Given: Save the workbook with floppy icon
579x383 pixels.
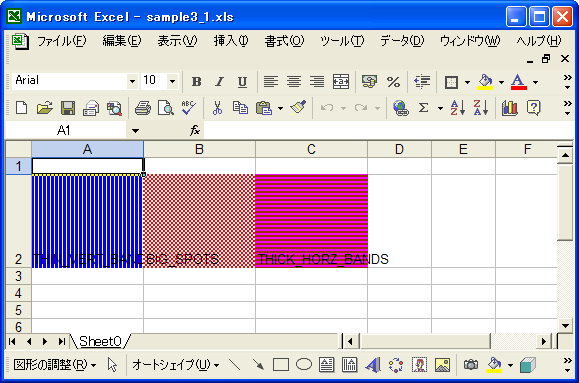Looking at the screenshot, I should pos(68,108).
